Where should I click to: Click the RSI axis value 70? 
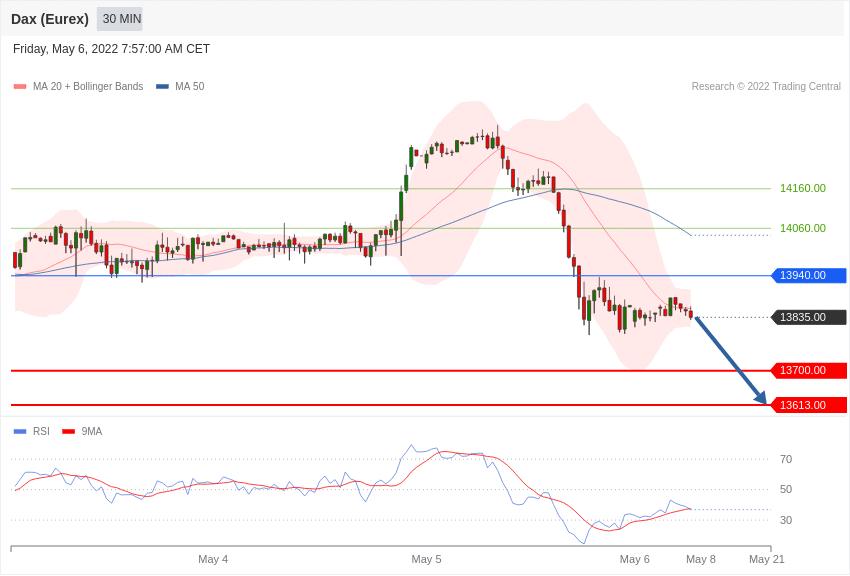point(786,459)
